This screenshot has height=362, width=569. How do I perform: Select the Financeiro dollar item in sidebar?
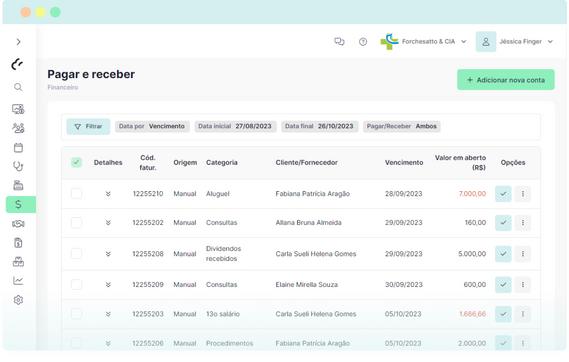pyautogui.click(x=21, y=205)
